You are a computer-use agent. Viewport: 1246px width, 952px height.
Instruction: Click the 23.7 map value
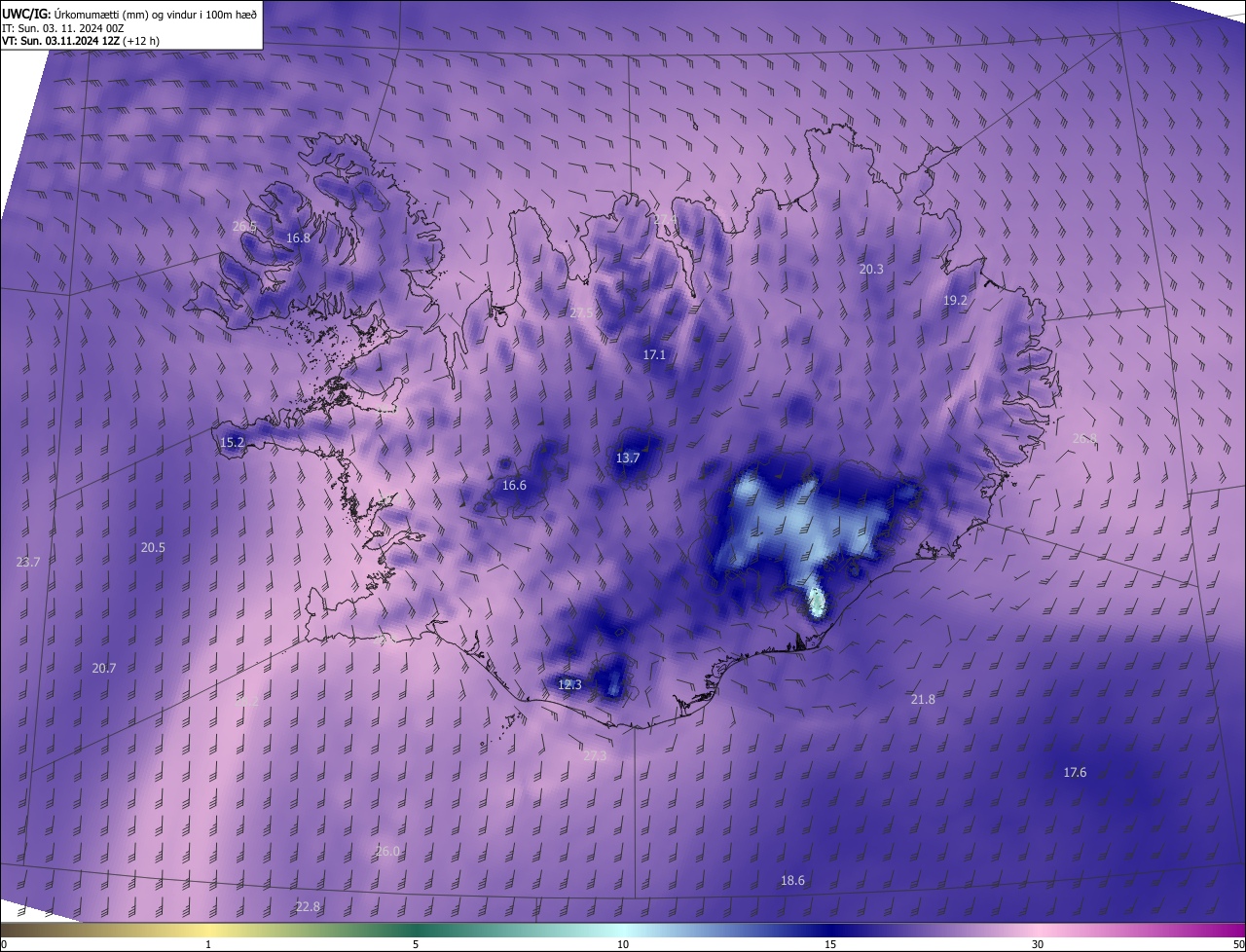click(29, 563)
